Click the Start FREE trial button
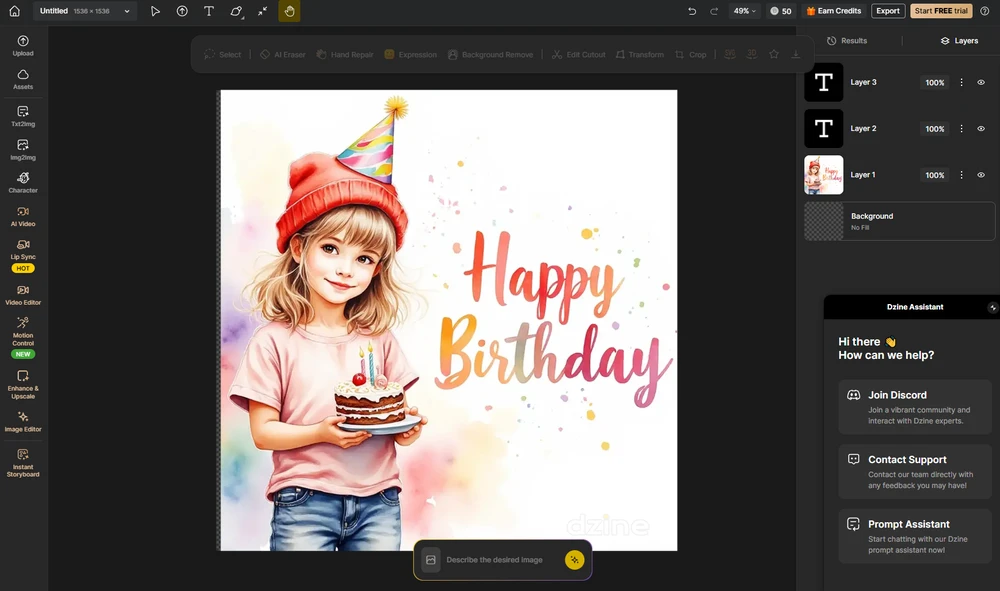Screen dimensions: 1000x591 (941, 11)
